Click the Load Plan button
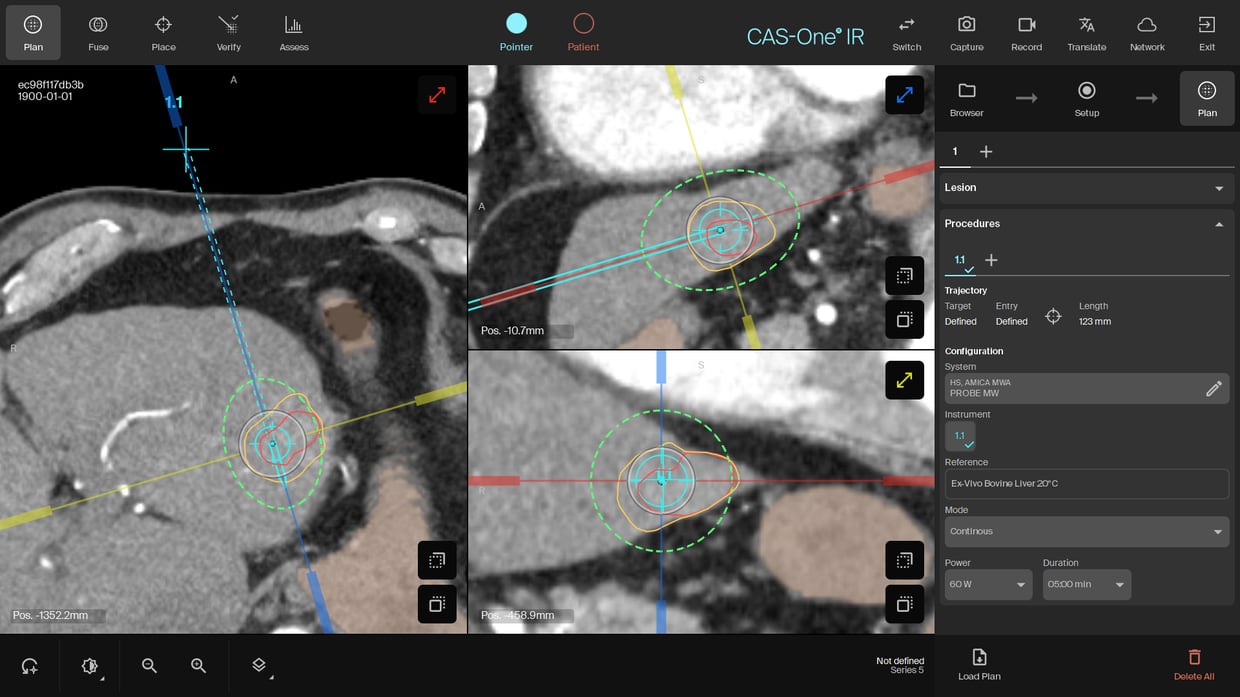1240x697 pixels. [x=979, y=664]
